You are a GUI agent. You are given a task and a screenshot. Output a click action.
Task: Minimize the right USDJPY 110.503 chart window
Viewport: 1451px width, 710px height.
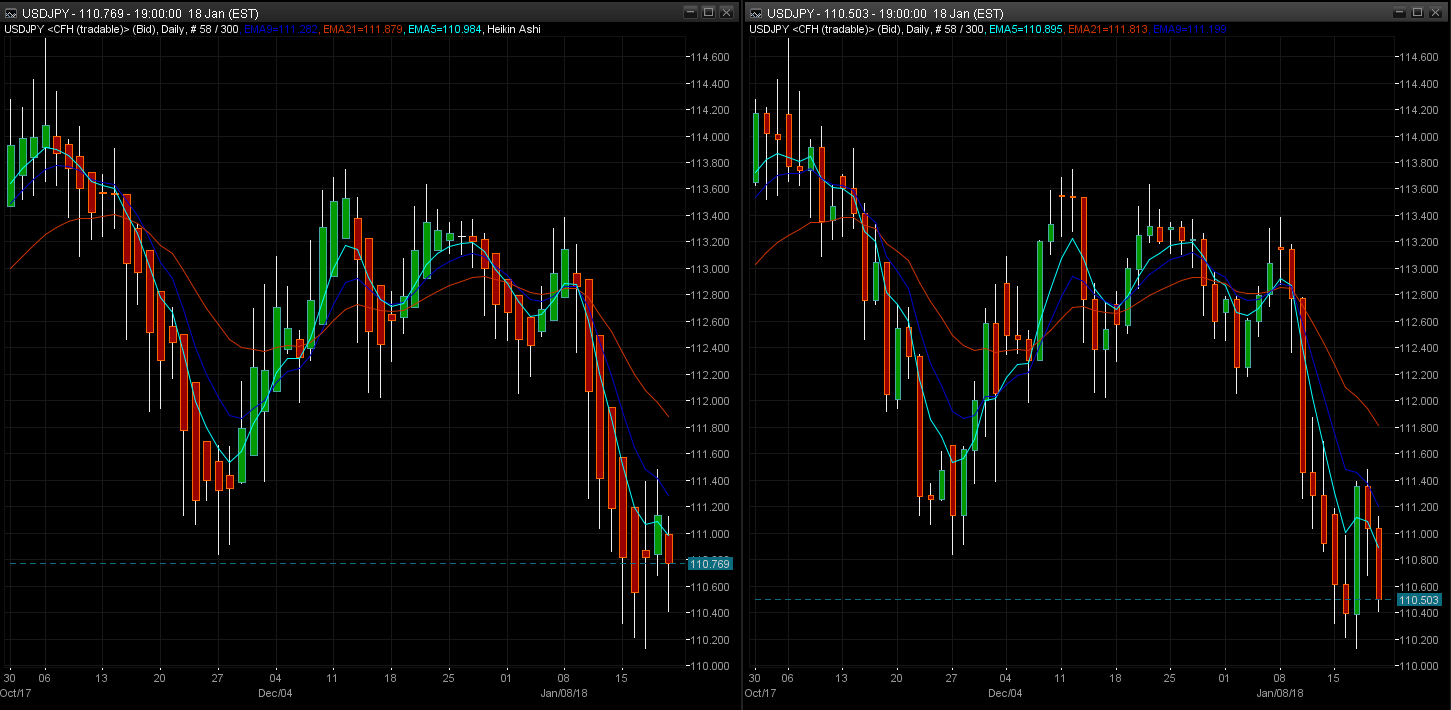[x=1397, y=13]
